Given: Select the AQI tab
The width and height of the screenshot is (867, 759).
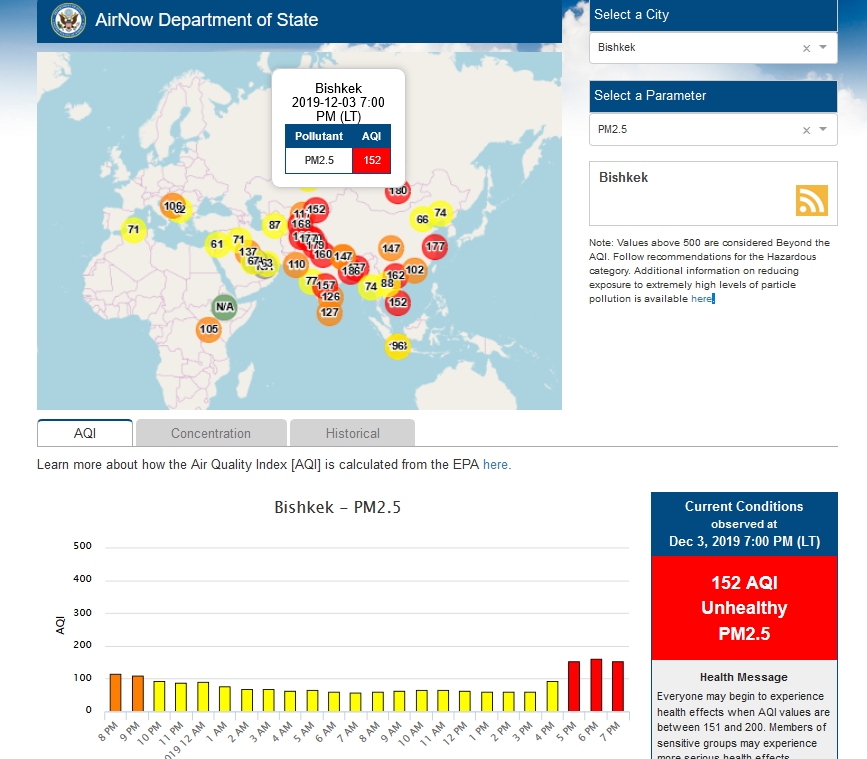Looking at the screenshot, I should (x=85, y=433).
